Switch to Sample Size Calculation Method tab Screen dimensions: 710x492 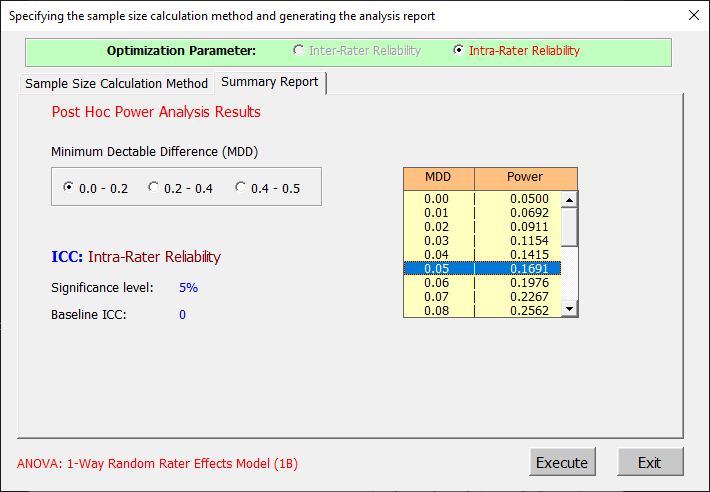116,84
